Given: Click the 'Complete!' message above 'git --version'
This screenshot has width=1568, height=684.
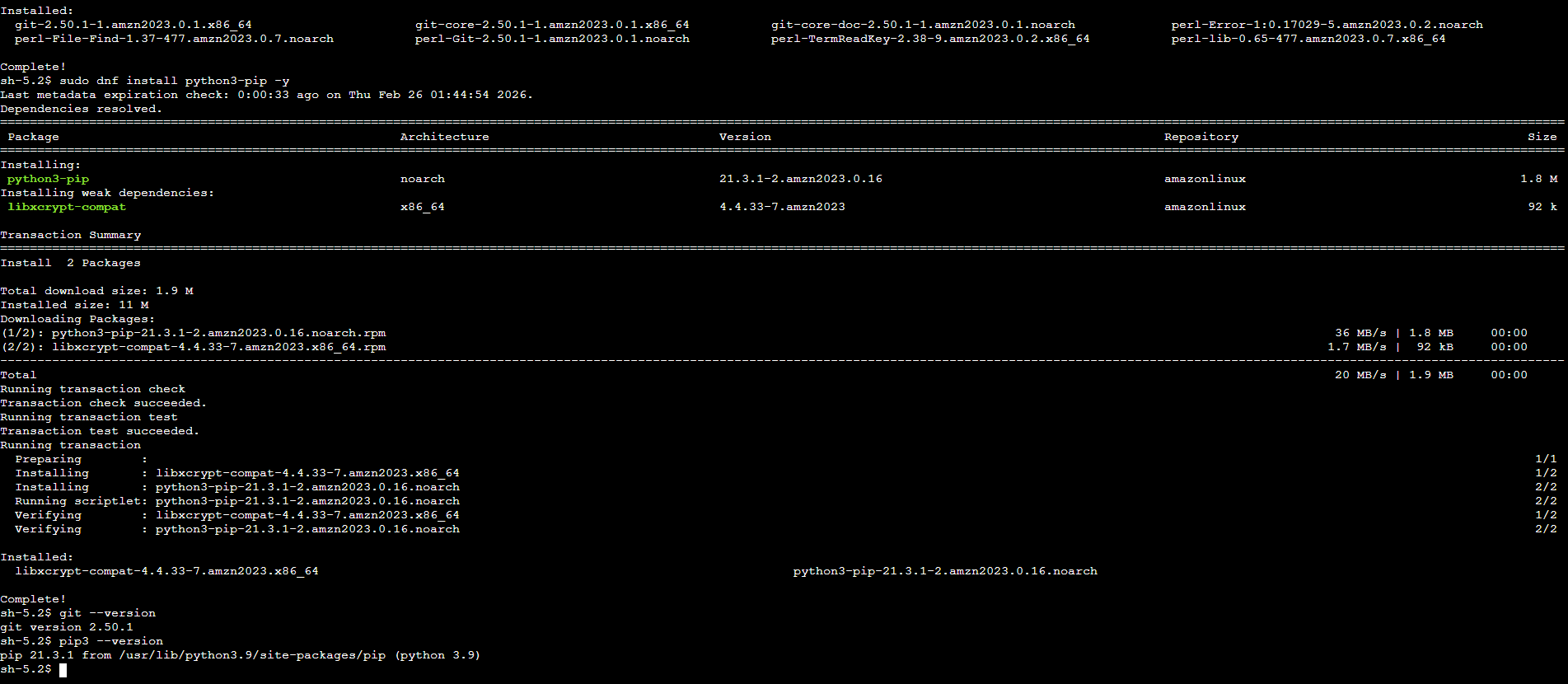Looking at the screenshot, I should coord(33,599).
